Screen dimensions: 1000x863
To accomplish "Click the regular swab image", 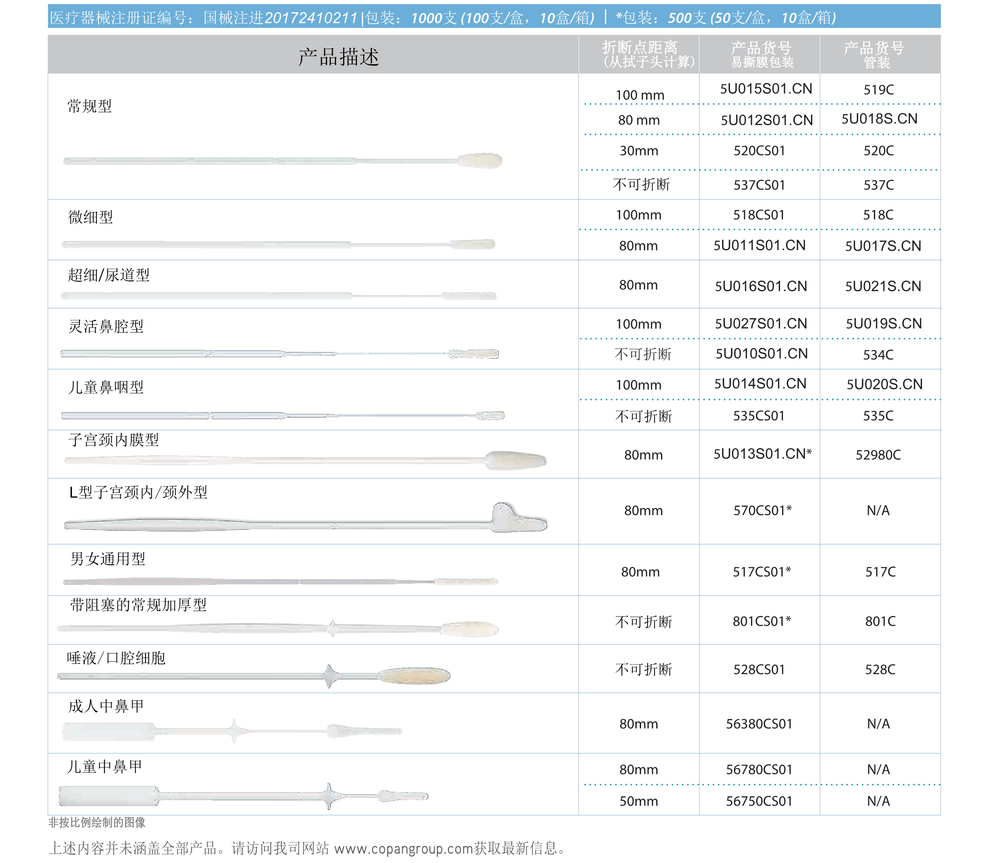I will [283, 161].
